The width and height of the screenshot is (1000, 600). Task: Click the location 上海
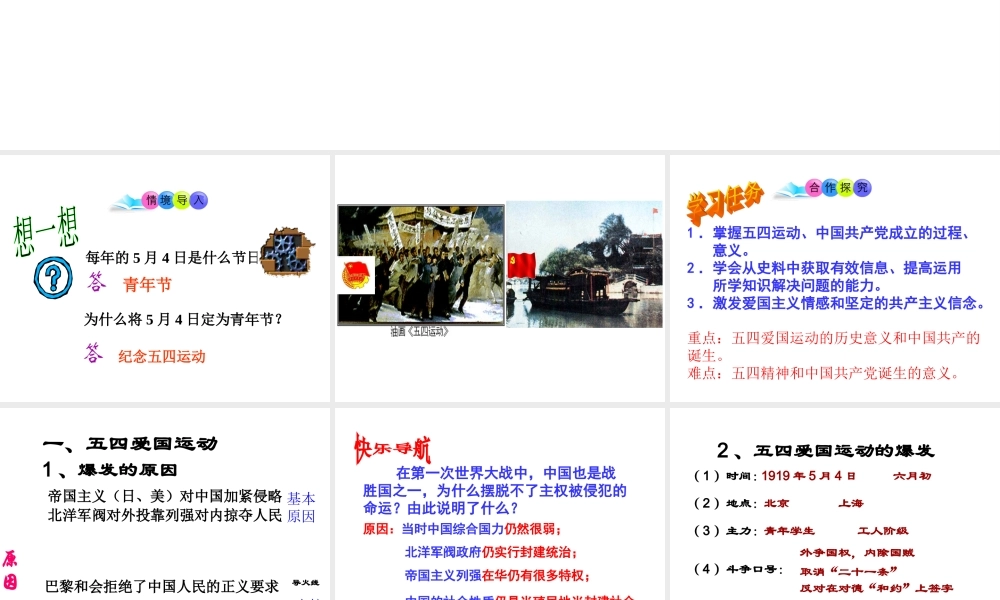851,503
